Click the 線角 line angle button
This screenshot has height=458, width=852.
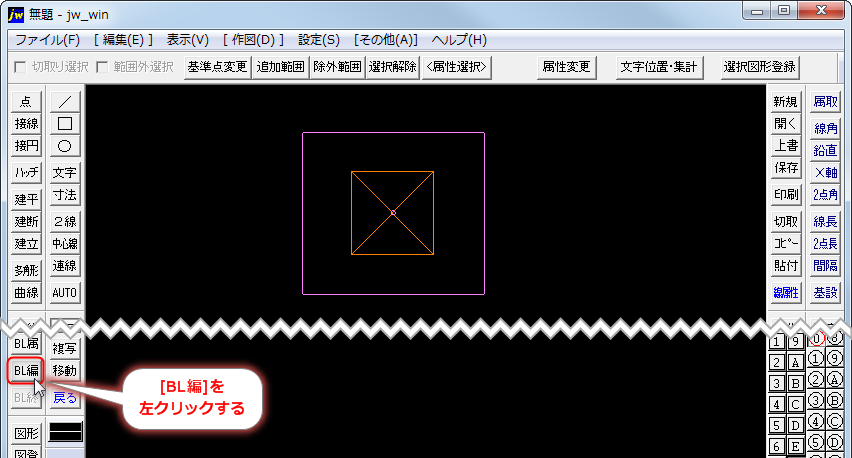click(x=825, y=128)
